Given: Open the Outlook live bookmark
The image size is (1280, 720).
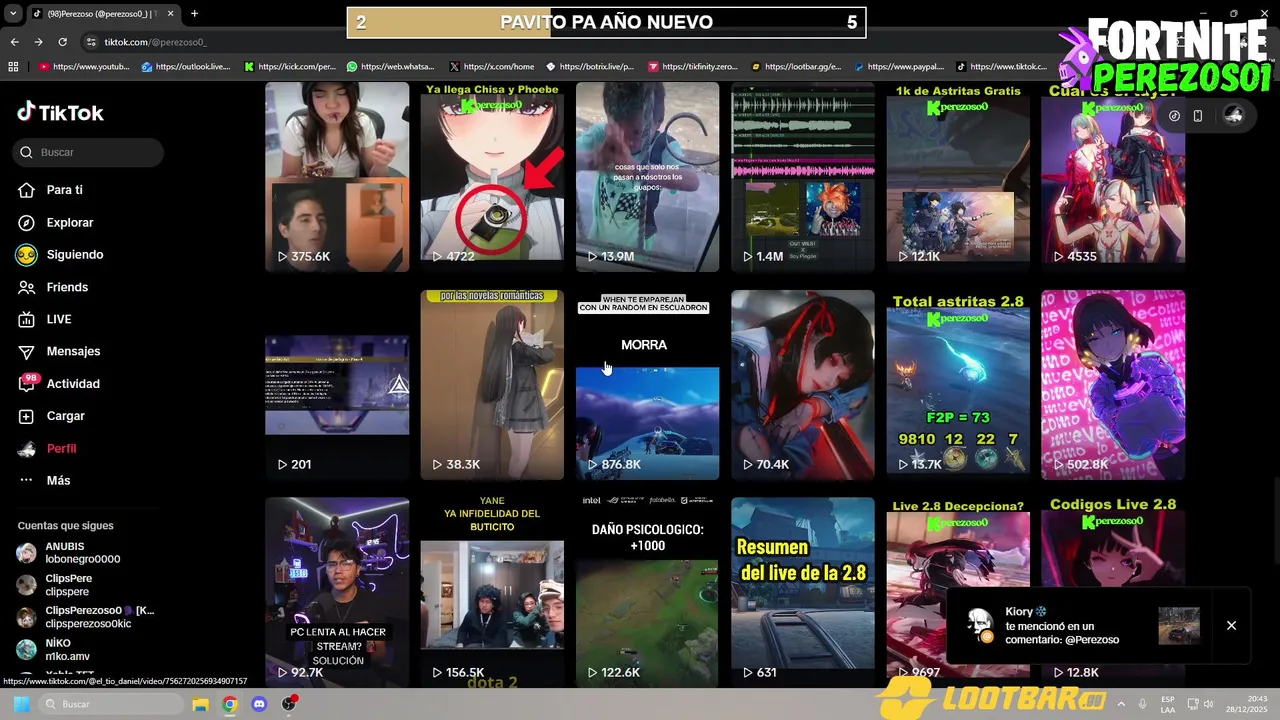Looking at the screenshot, I should (x=186, y=67).
